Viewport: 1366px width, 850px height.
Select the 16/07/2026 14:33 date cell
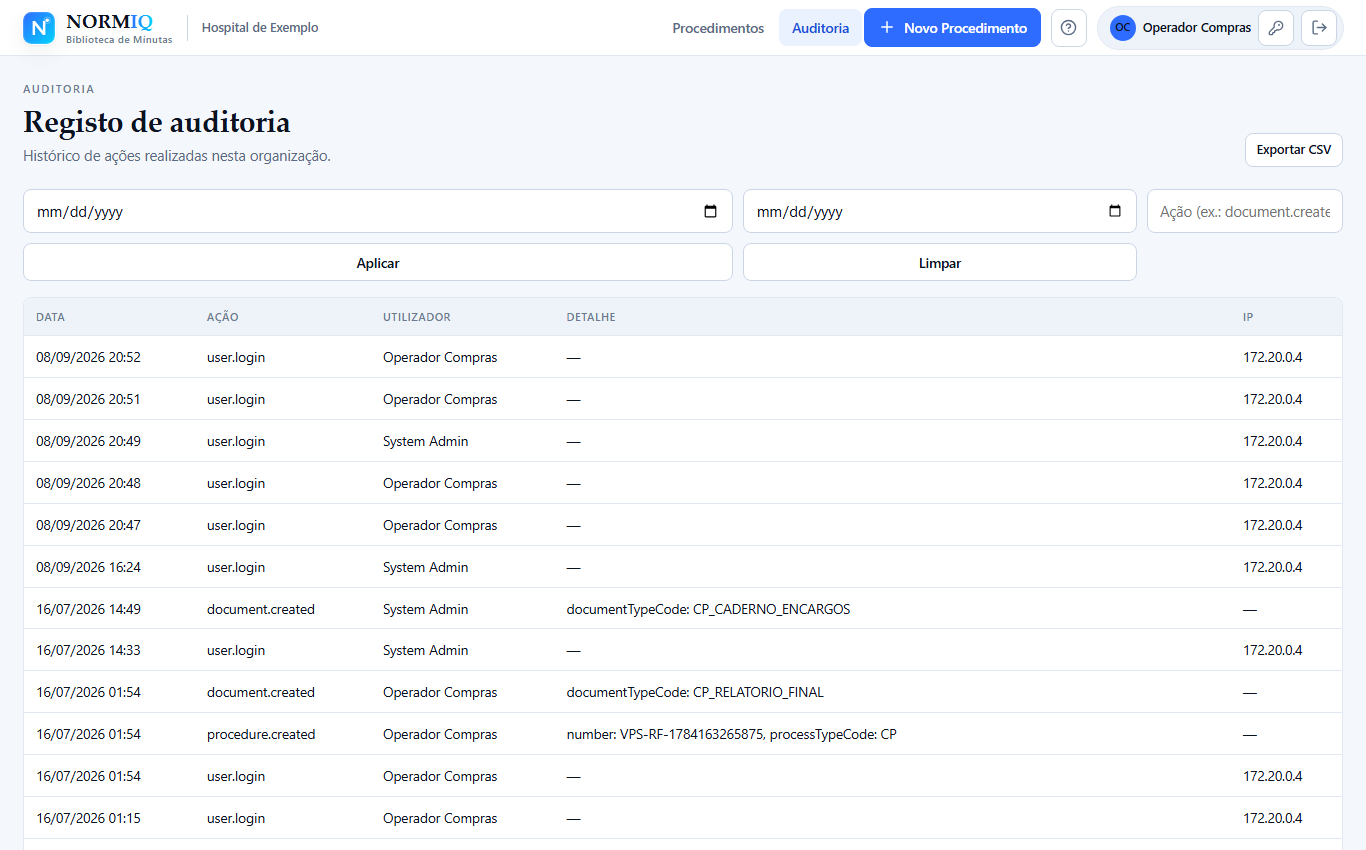88,650
